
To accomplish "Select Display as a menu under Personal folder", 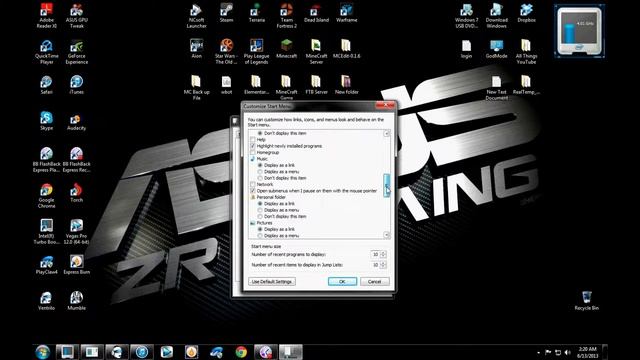I will point(260,210).
